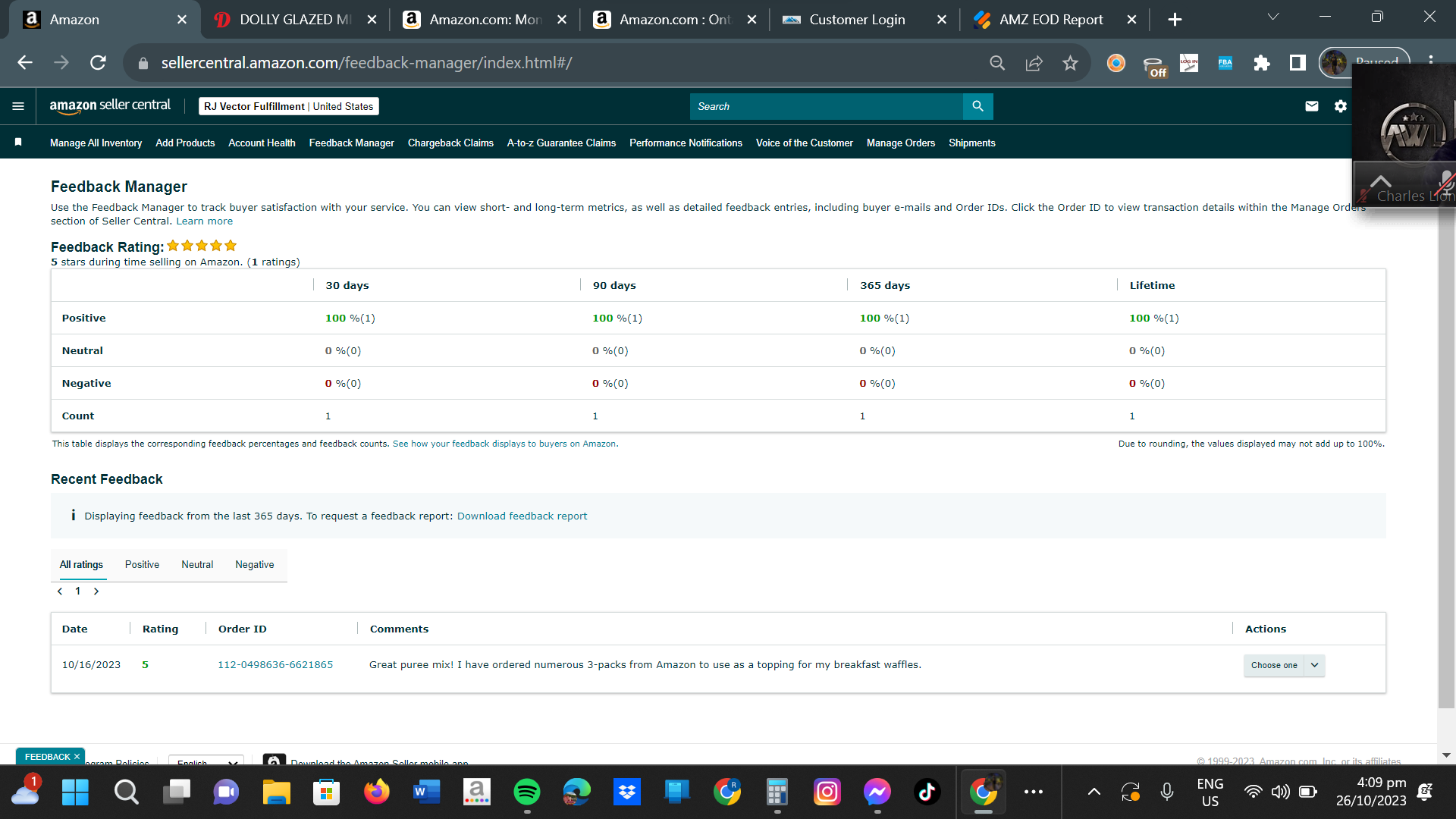Click the Seller Central search field

click(x=826, y=106)
